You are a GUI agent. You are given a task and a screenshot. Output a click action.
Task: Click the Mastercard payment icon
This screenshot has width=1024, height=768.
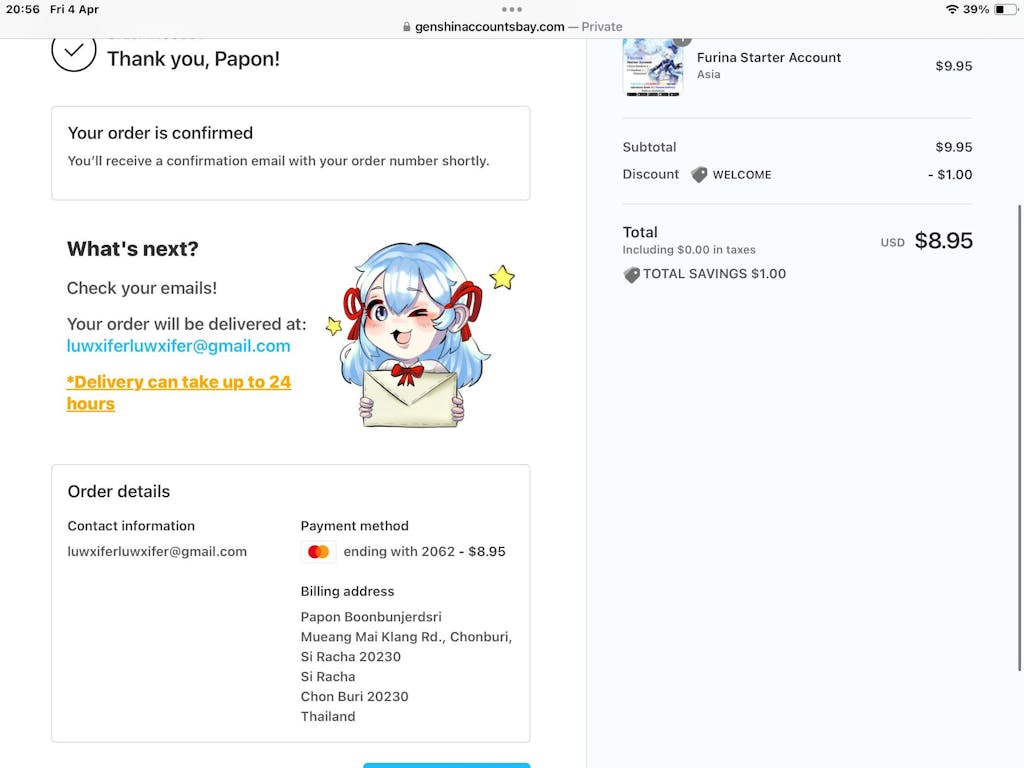(x=318, y=552)
